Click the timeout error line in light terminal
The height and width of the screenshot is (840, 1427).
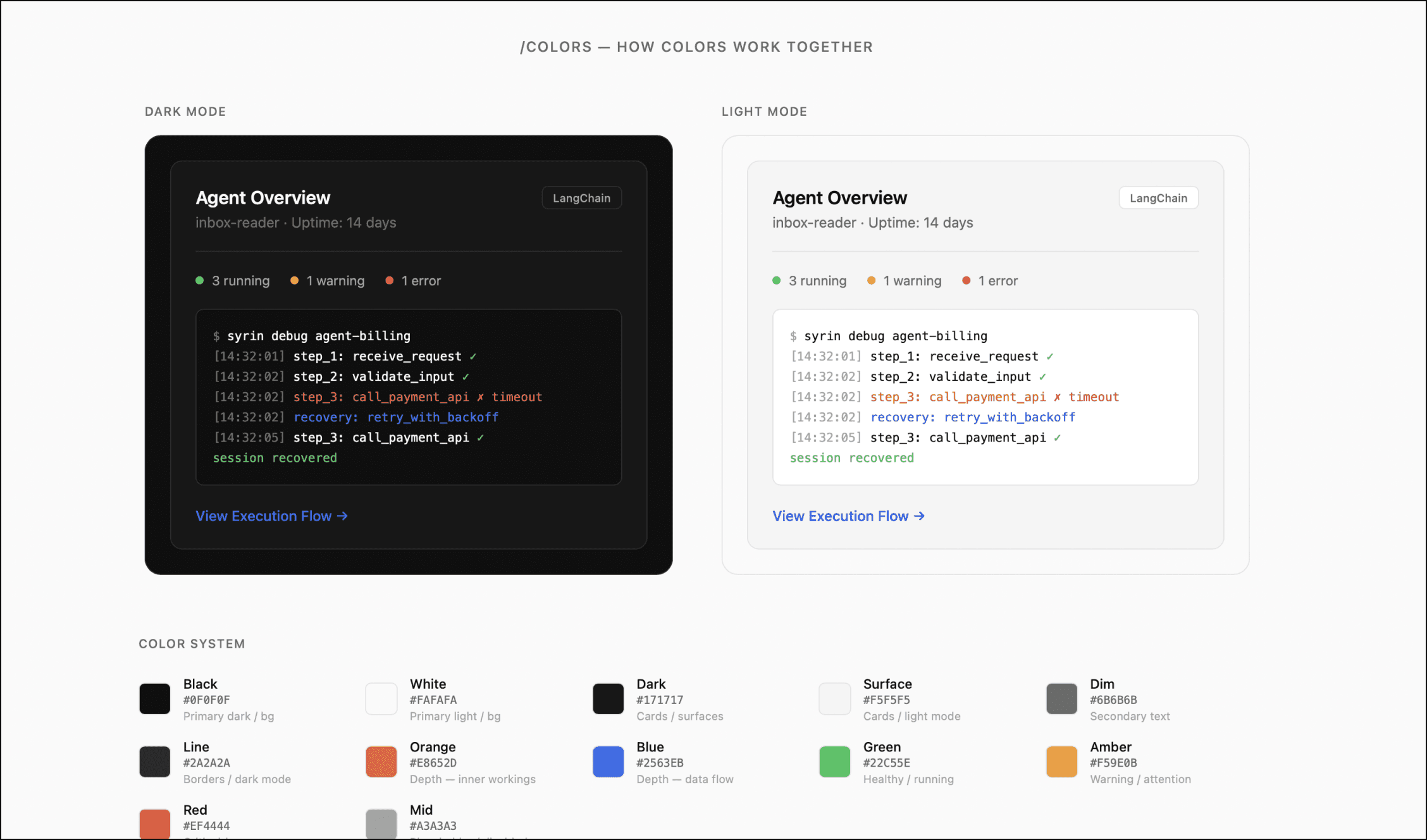(x=954, y=397)
